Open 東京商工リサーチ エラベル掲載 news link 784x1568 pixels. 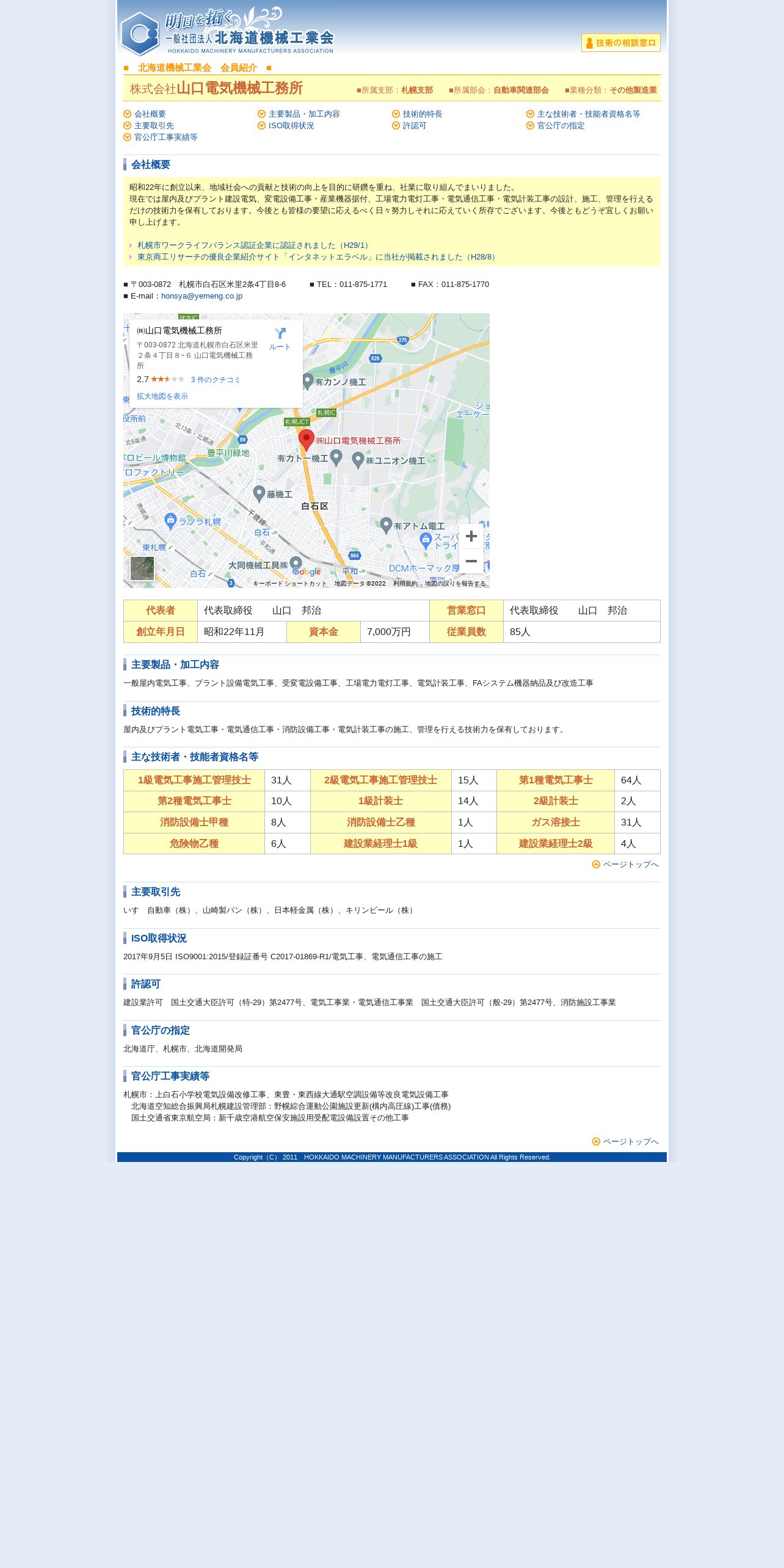[x=318, y=257]
